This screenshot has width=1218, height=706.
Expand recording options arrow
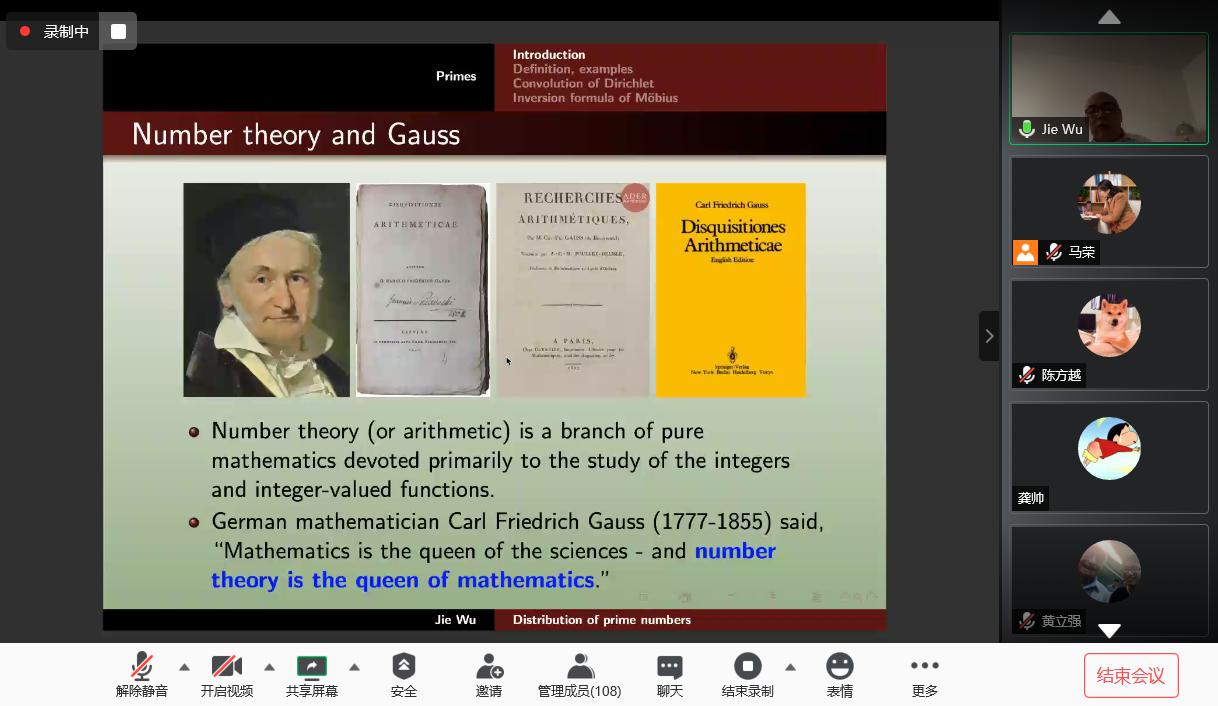click(x=790, y=667)
